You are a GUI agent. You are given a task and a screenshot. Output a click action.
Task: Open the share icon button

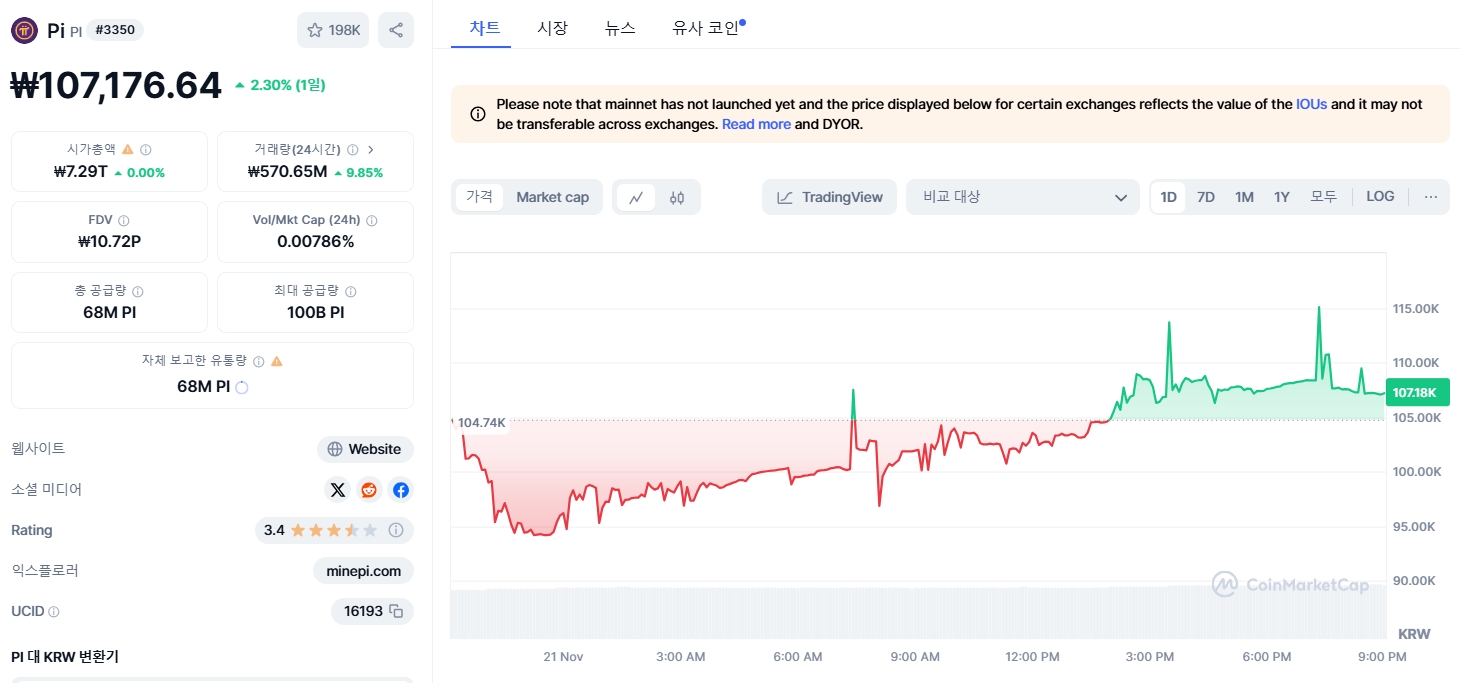pos(396,30)
